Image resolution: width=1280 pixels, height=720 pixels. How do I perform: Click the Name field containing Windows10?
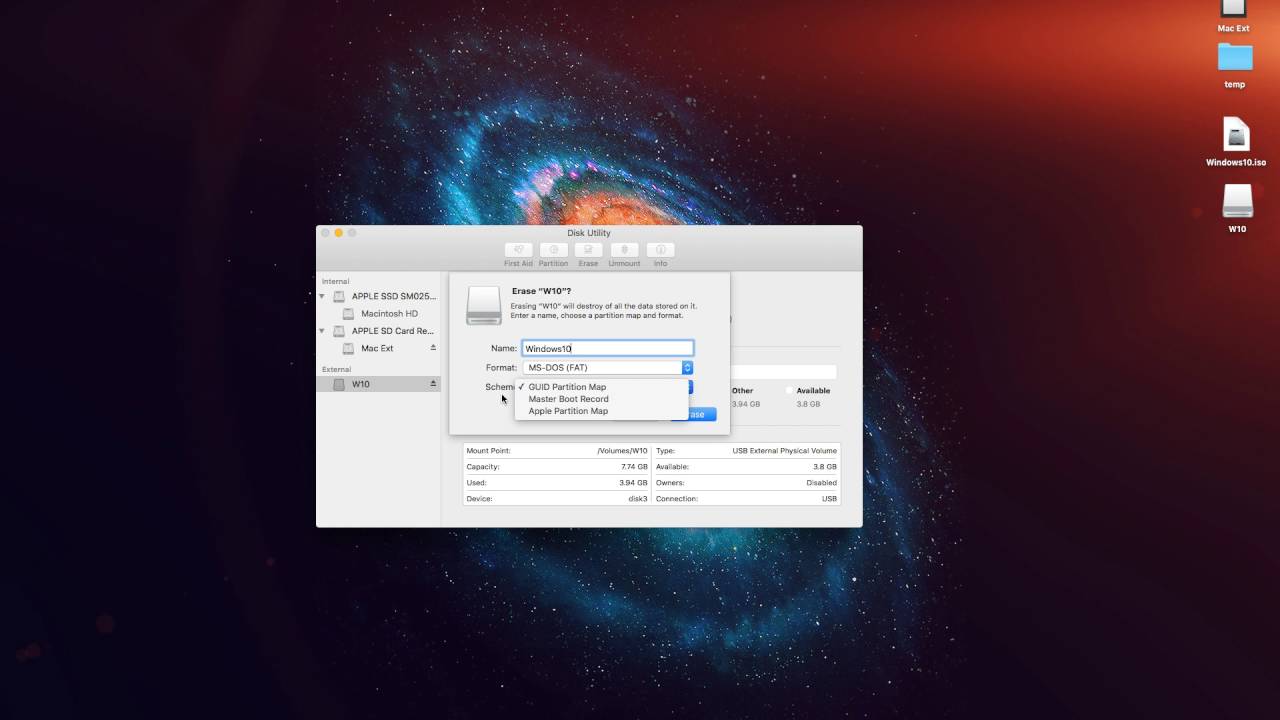(608, 348)
